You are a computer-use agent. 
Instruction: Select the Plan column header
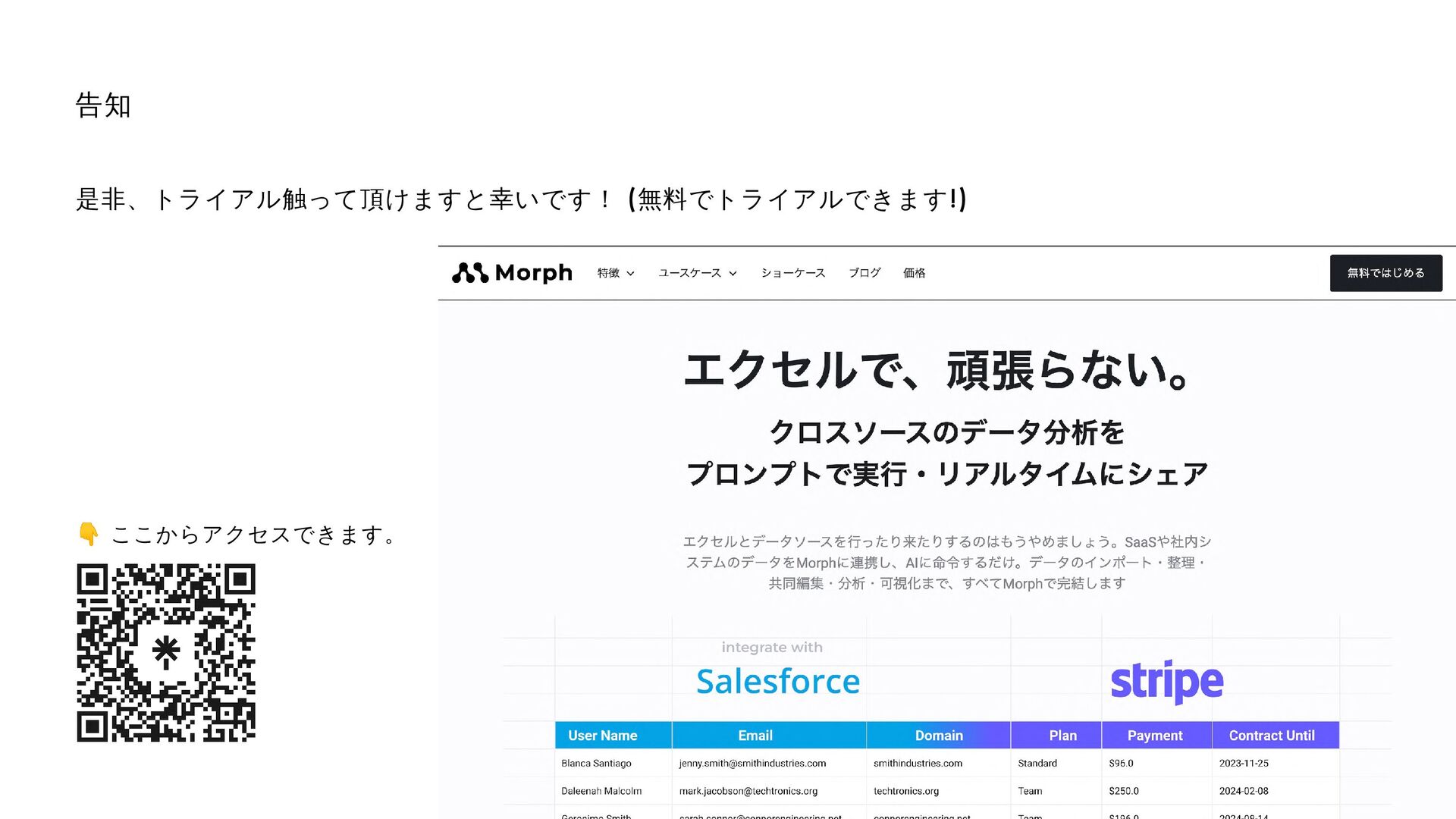pyautogui.click(x=1056, y=736)
